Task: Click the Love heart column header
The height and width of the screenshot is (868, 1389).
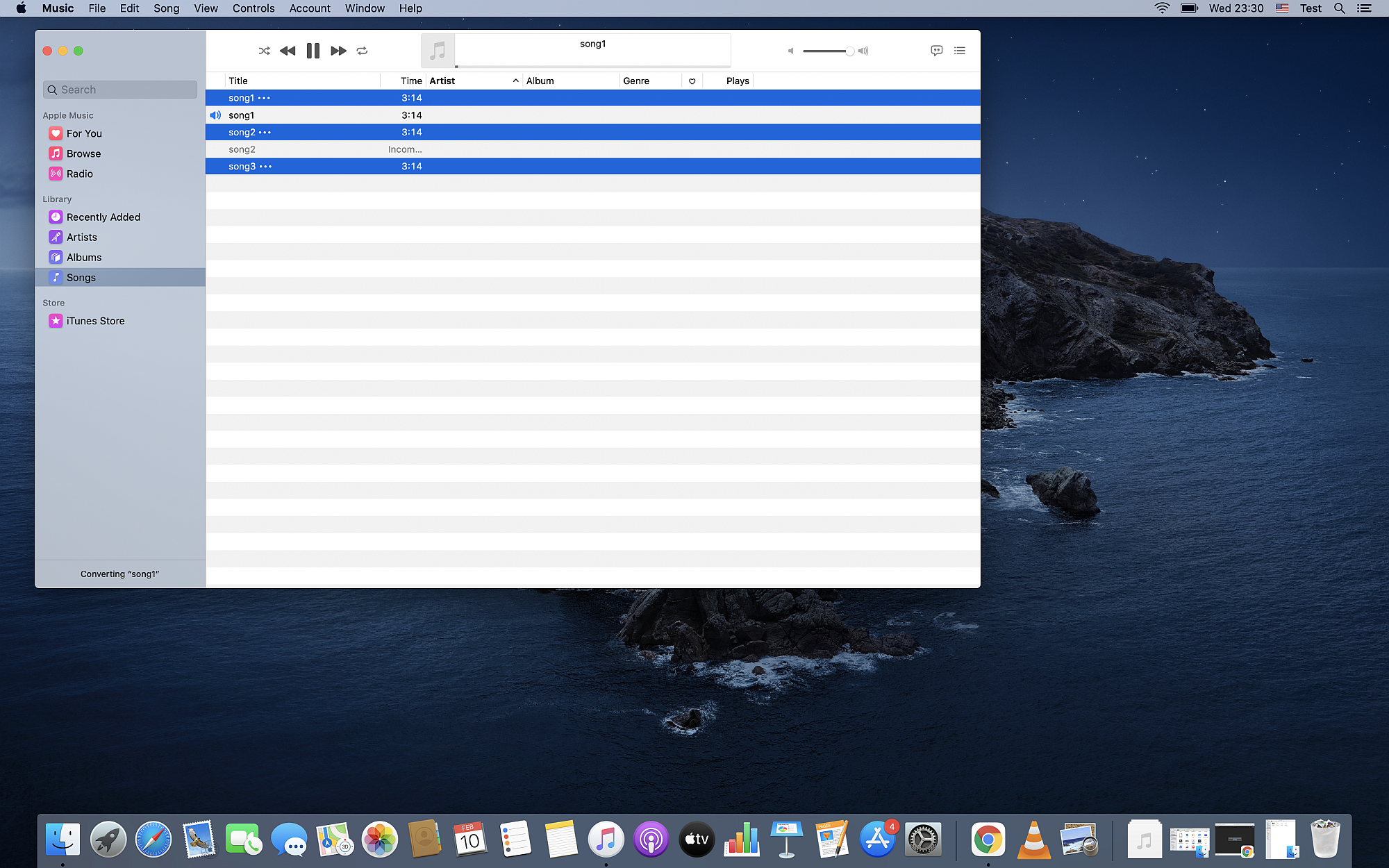Action: click(692, 81)
